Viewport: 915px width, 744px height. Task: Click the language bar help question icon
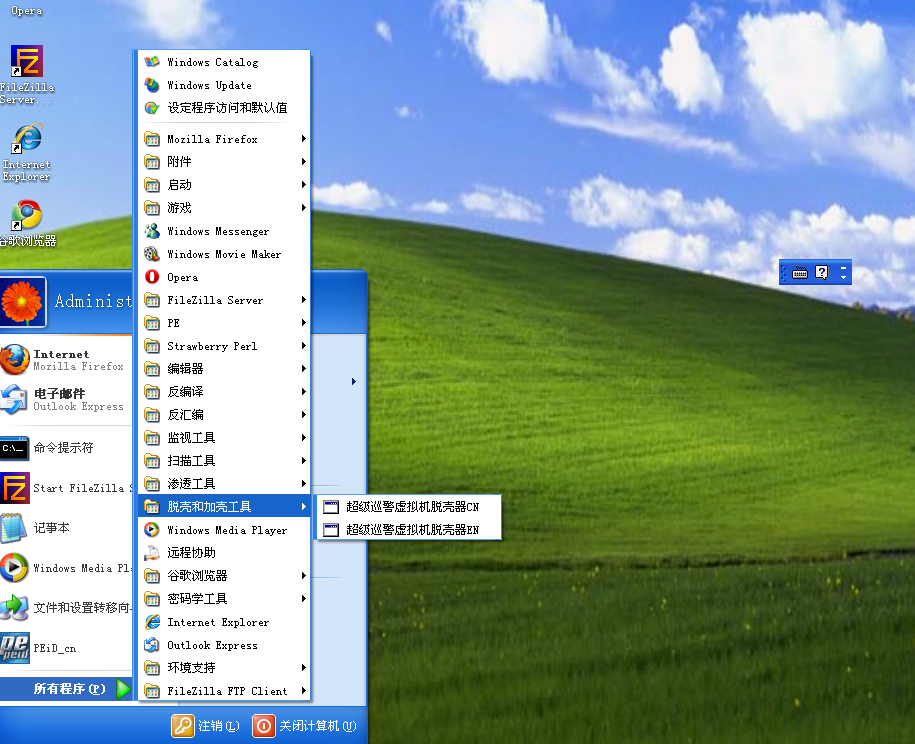[822, 273]
